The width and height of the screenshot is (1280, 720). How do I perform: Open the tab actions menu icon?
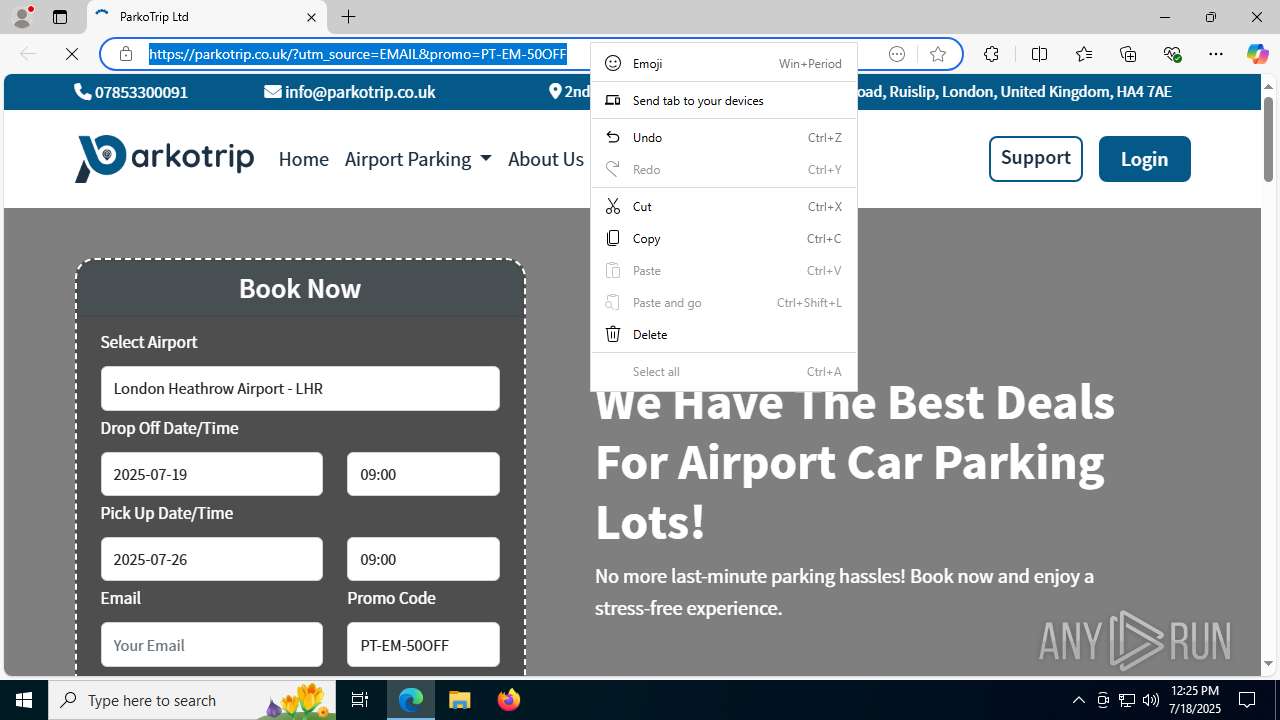click(60, 17)
